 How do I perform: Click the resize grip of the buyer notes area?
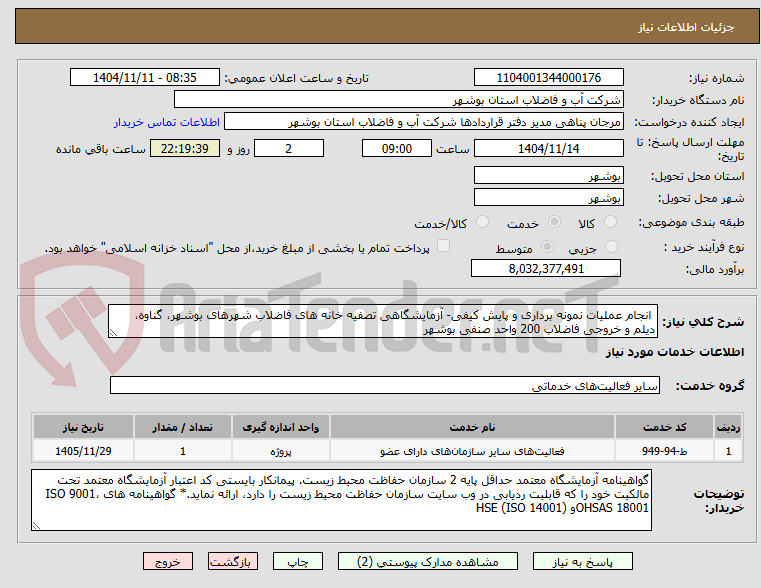pos(36,525)
